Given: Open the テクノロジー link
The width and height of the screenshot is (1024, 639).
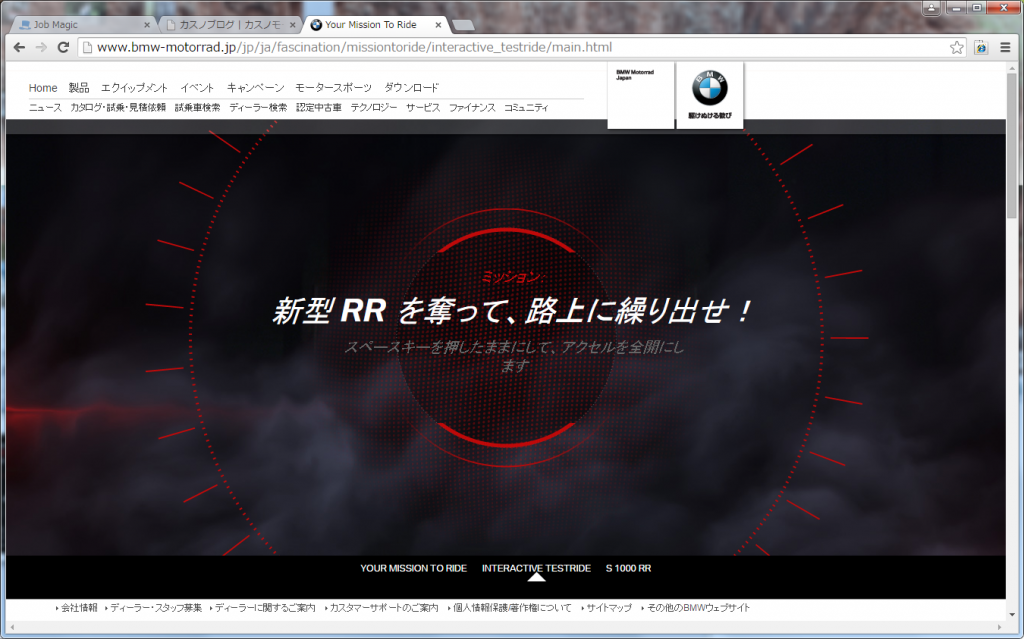Looking at the screenshot, I should click(x=374, y=108).
